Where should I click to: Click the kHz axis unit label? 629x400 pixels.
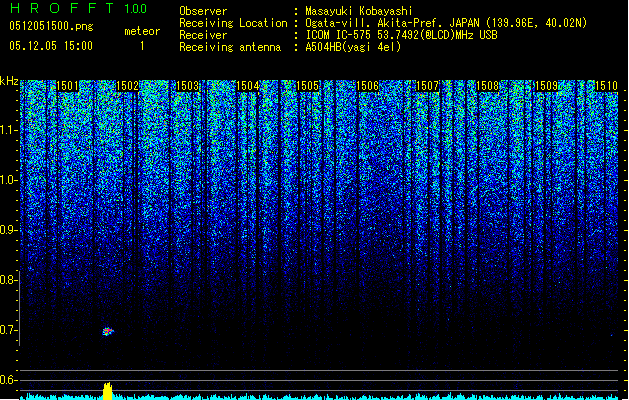tap(9, 81)
